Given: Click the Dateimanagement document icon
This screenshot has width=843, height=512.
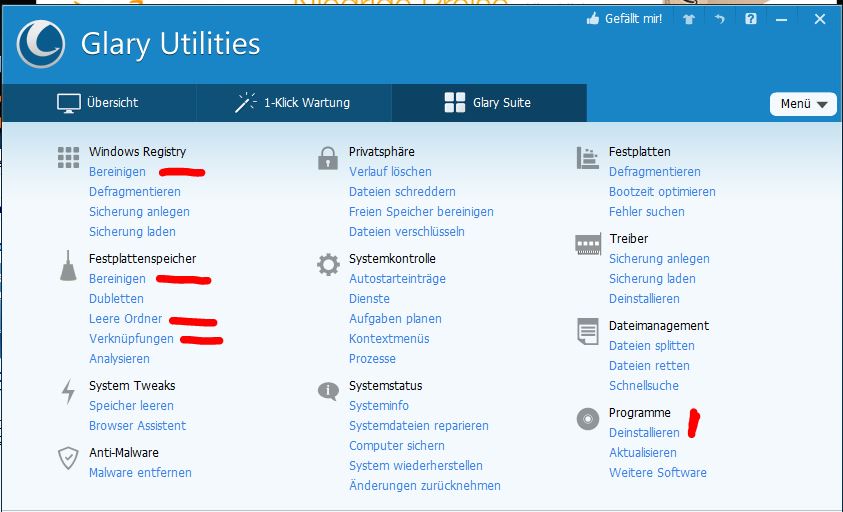Looking at the screenshot, I should pyautogui.click(x=588, y=331).
